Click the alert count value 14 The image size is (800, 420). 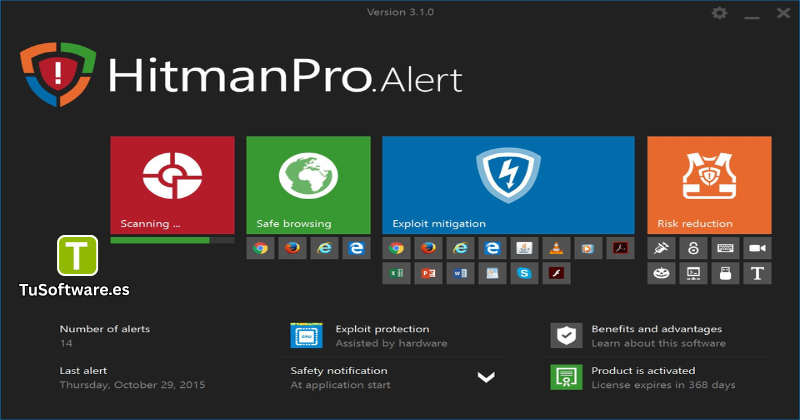(x=66, y=343)
